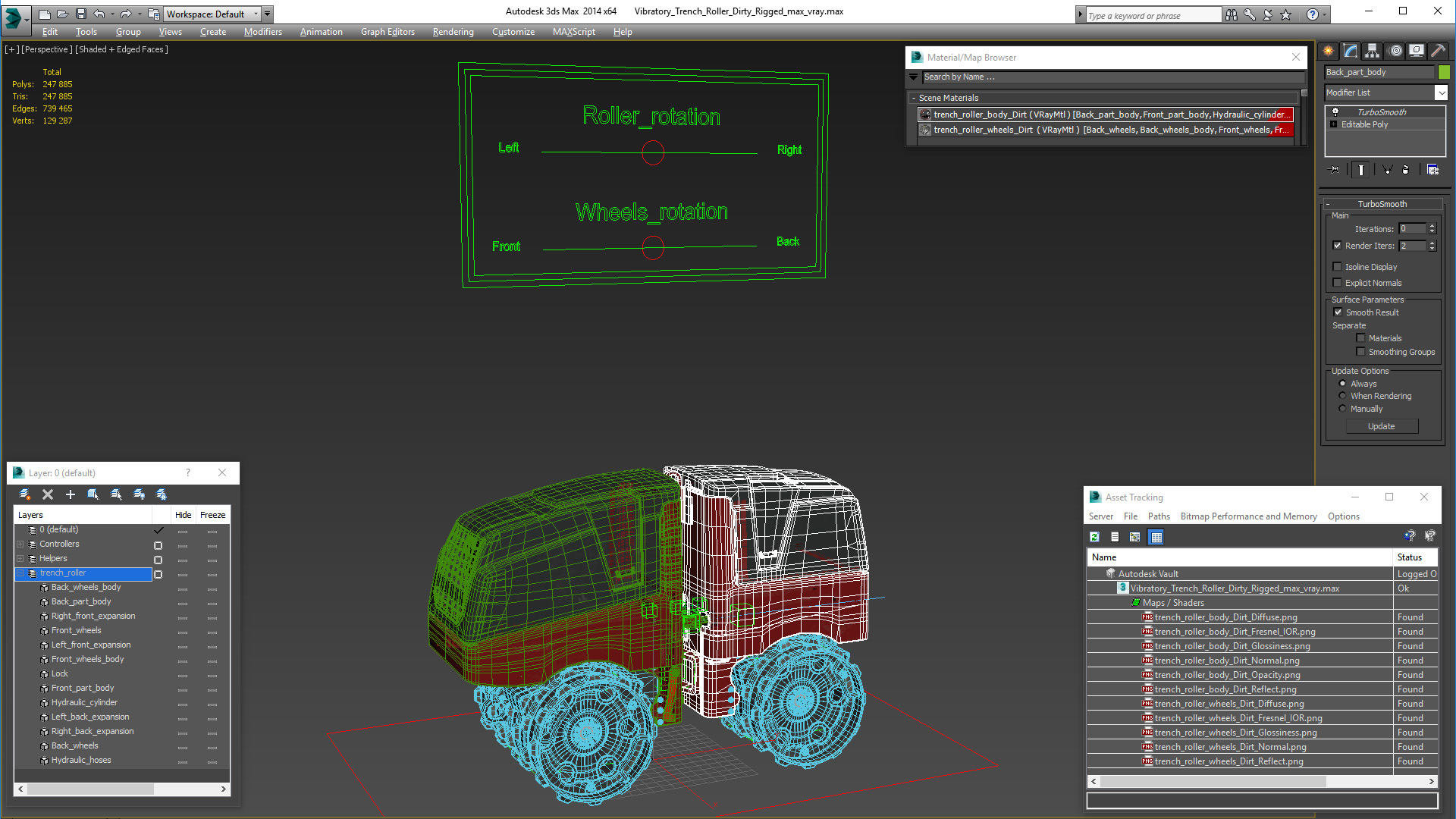Open the Paths menu in Asset Tracking
The width and height of the screenshot is (1456, 819).
coord(1158,516)
